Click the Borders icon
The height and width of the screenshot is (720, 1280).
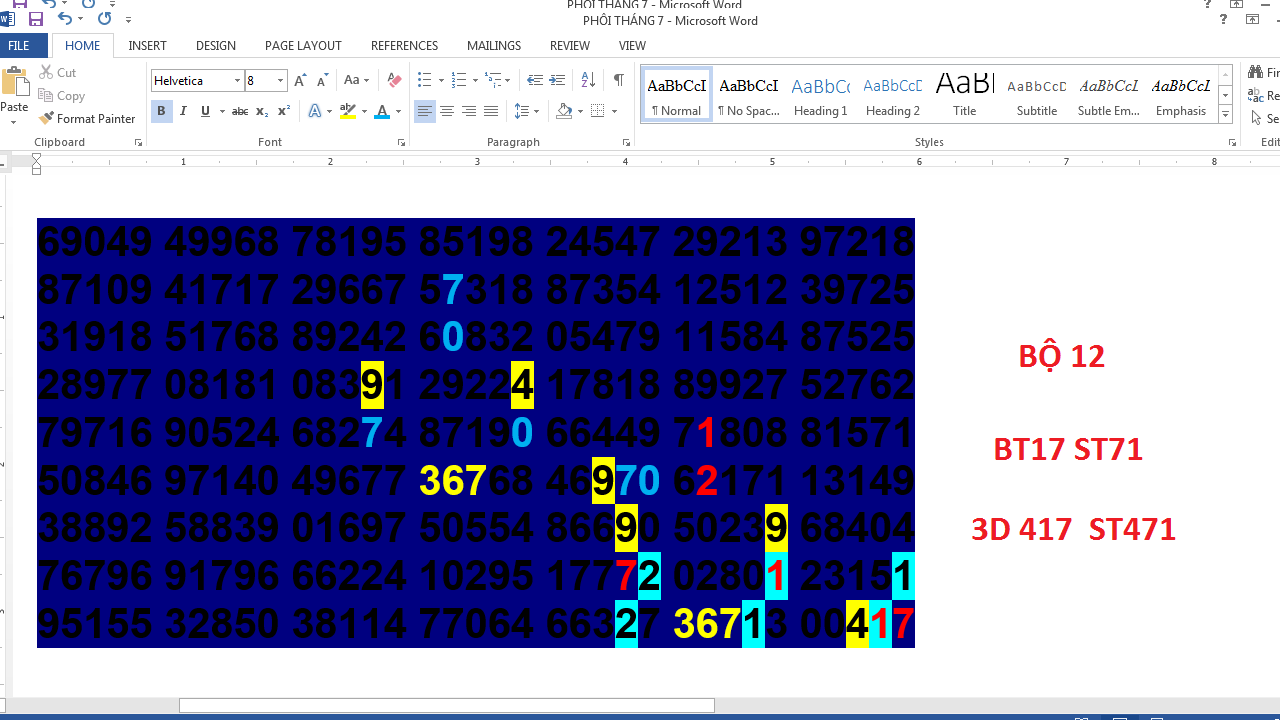598,111
